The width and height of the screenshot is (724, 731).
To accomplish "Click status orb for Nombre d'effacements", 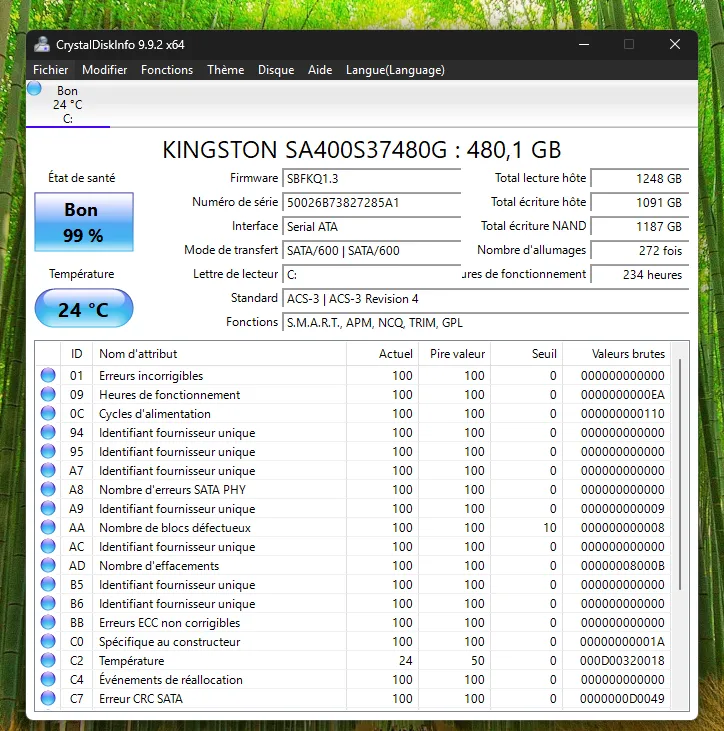I will click(48, 565).
